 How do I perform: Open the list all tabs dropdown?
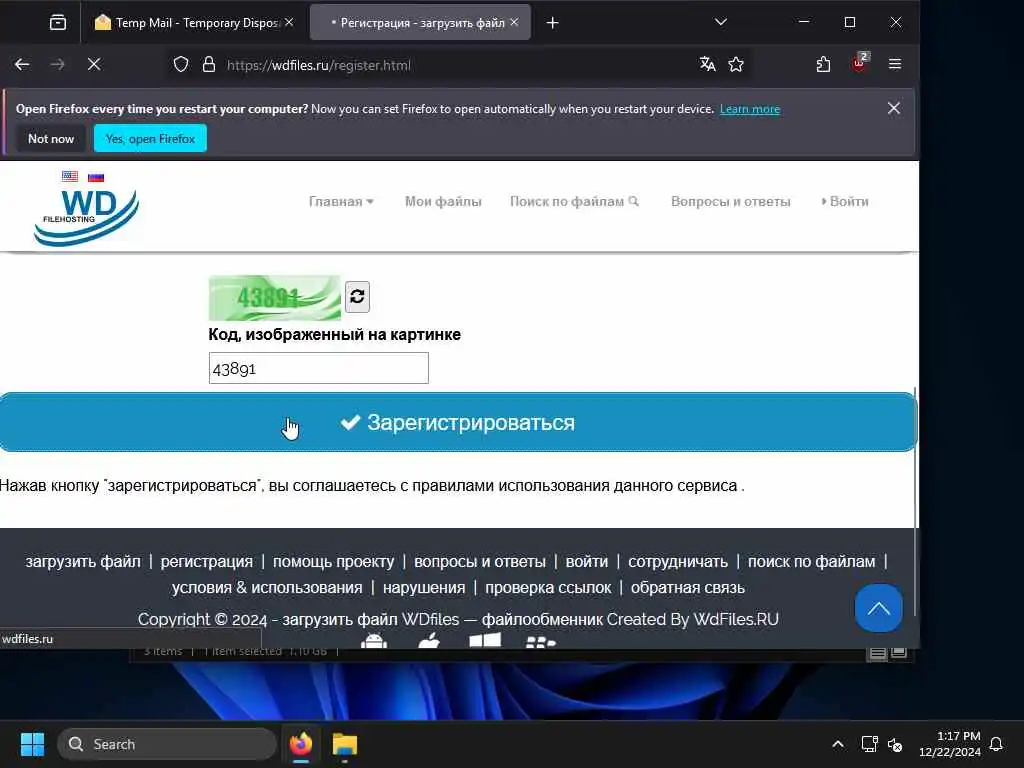(721, 22)
